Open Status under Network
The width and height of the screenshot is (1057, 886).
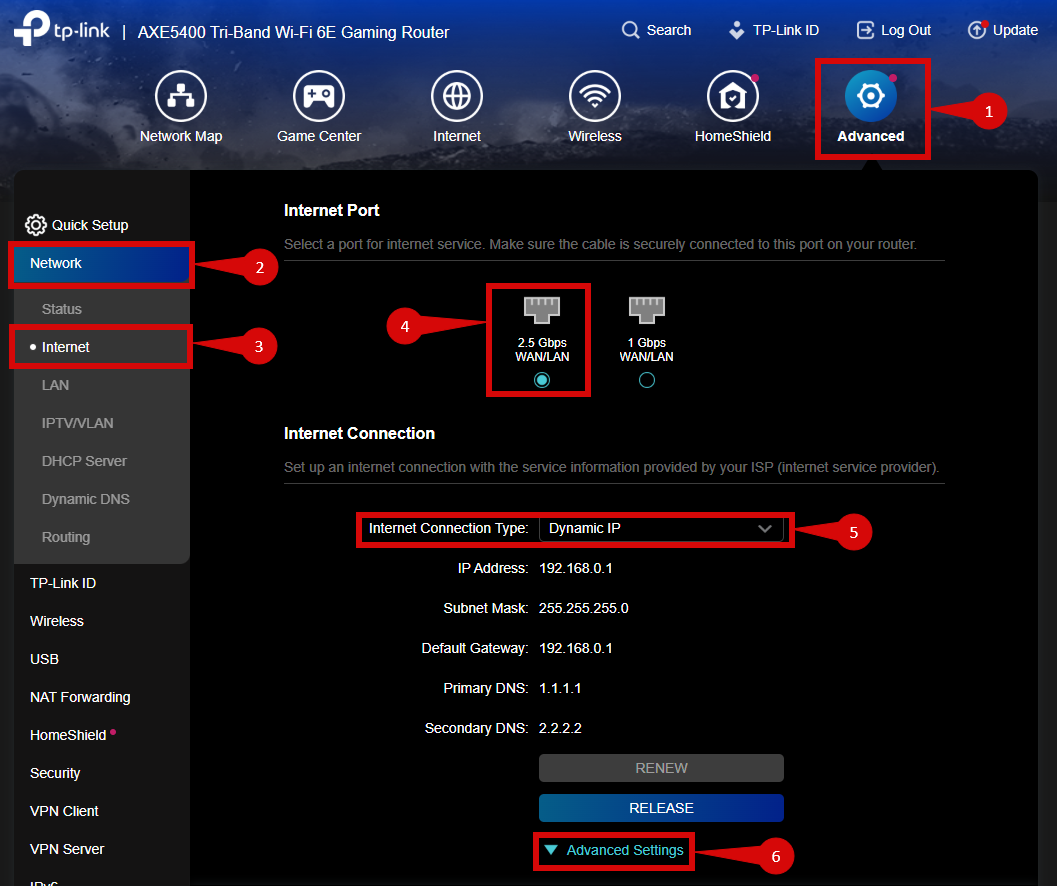pos(62,309)
